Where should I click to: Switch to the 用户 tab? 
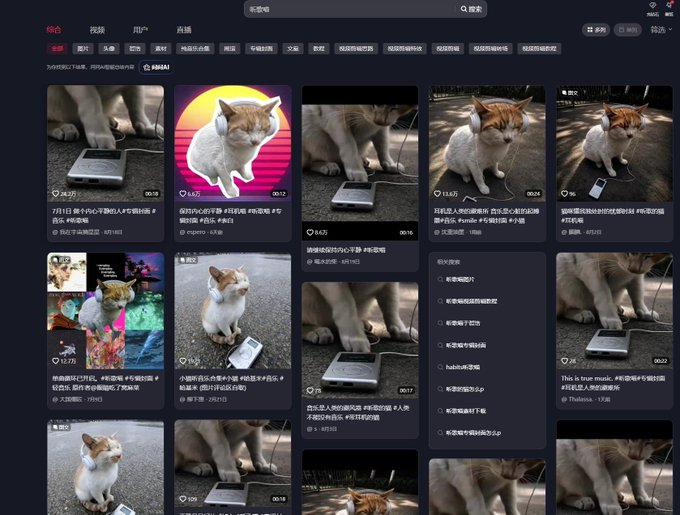(141, 30)
